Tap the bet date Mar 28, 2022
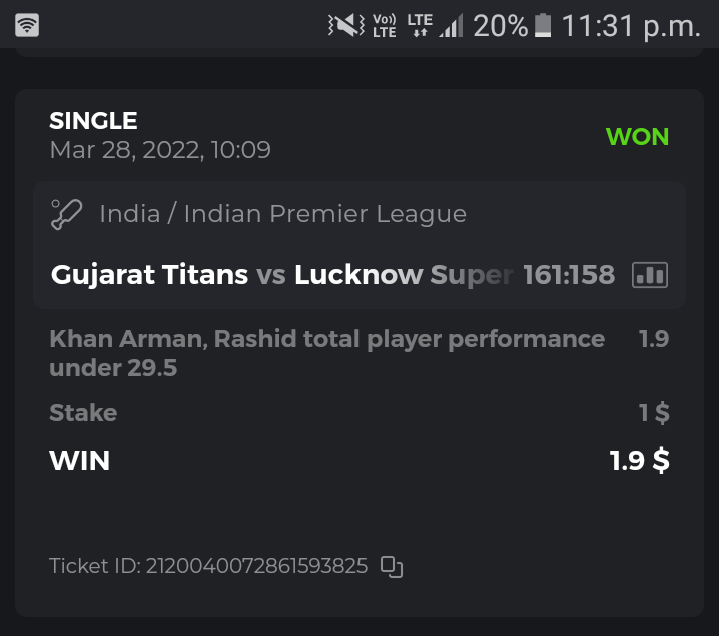This screenshot has width=719, height=636. click(x=160, y=150)
